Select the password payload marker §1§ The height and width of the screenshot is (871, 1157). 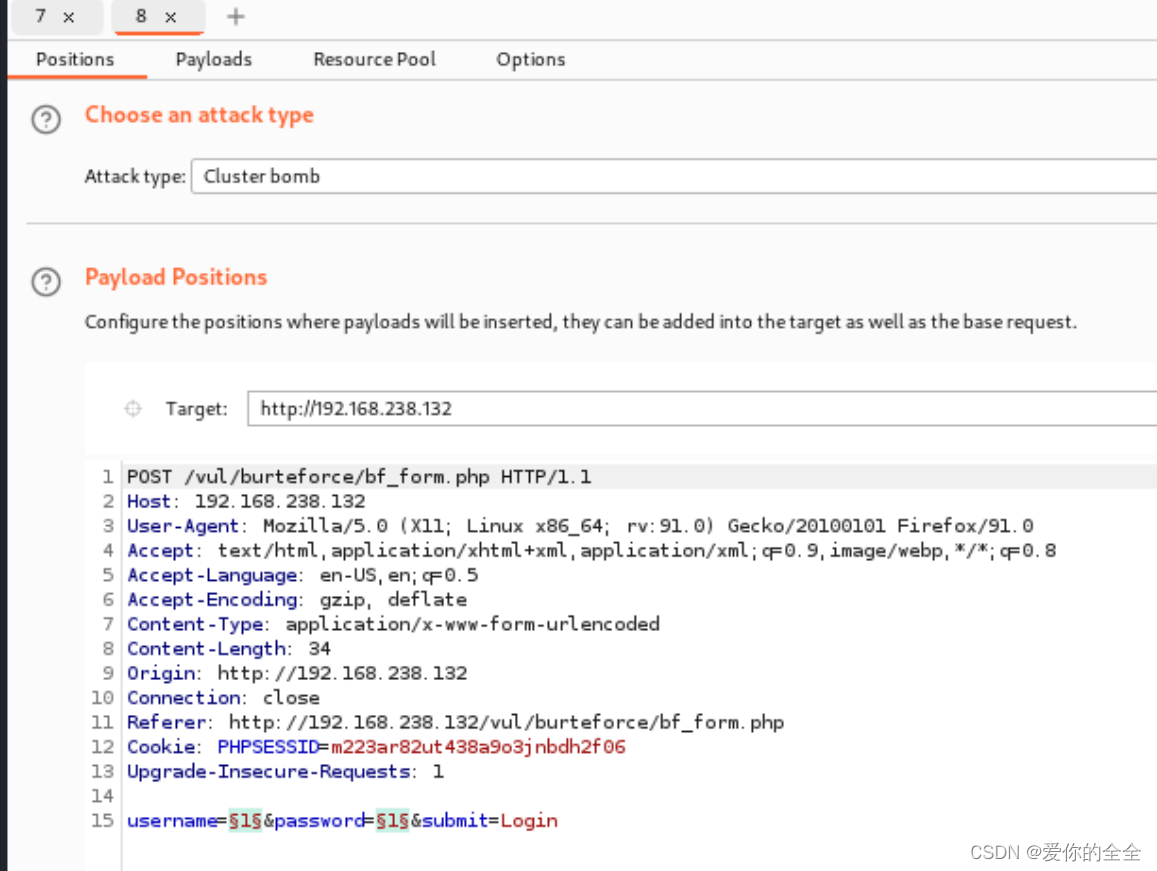[393, 820]
